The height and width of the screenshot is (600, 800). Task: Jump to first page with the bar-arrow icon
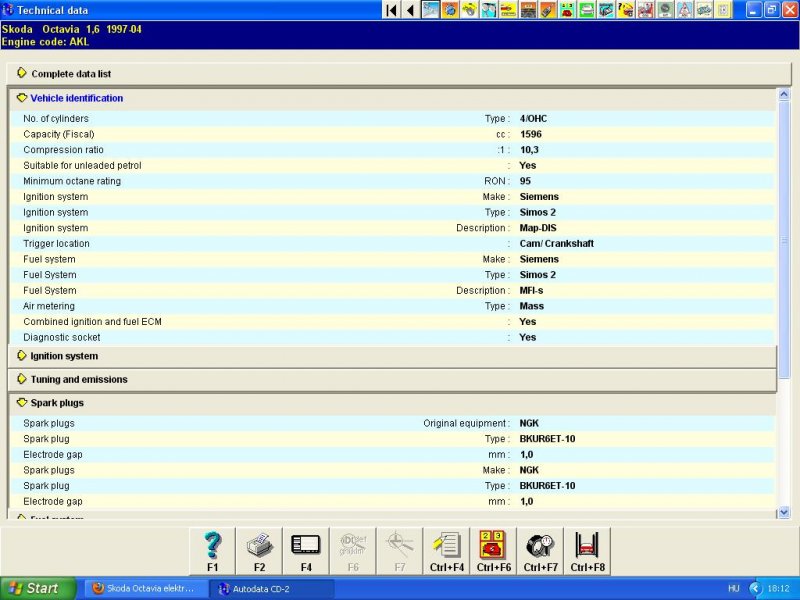coord(392,10)
